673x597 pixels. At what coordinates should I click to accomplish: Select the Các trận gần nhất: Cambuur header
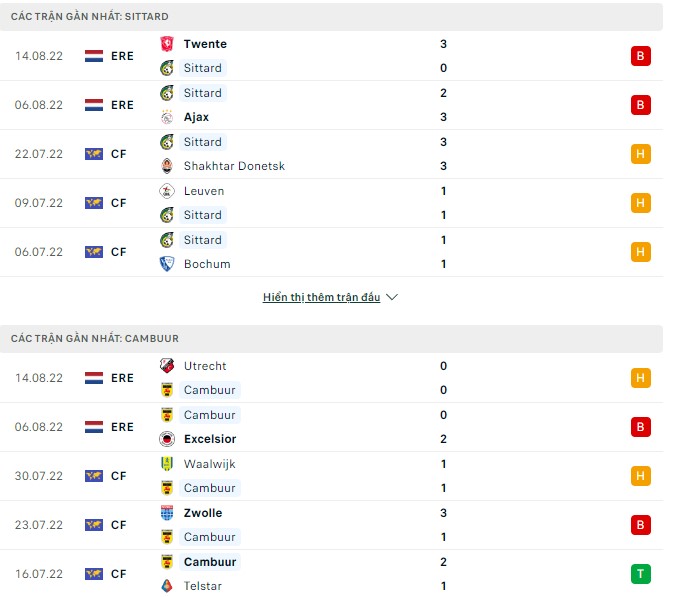(95, 339)
